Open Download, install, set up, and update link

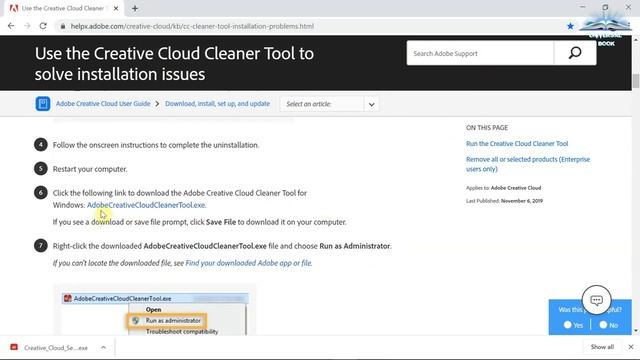tap(217, 104)
